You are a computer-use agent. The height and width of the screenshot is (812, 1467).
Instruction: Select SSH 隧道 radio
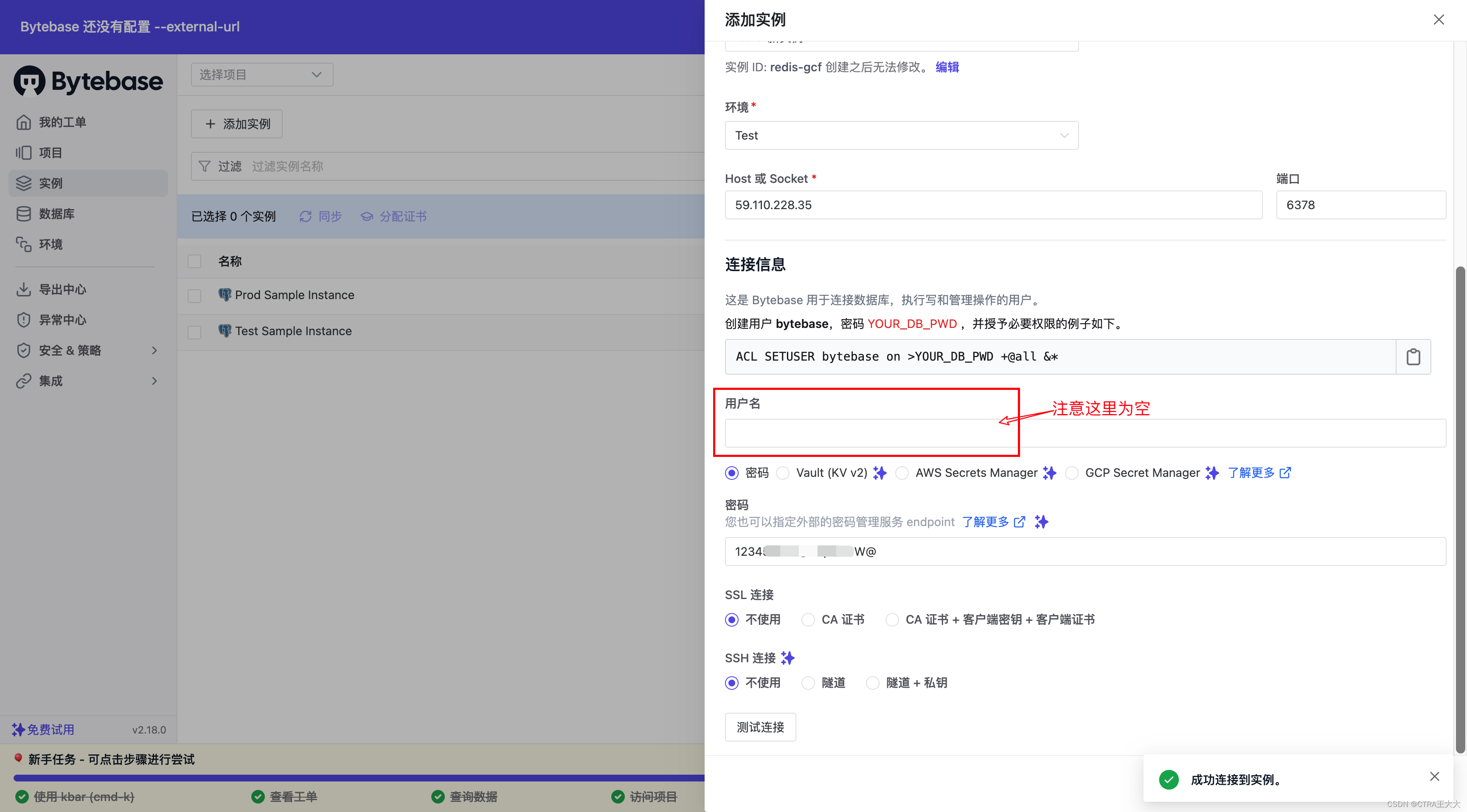click(x=808, y=683)
